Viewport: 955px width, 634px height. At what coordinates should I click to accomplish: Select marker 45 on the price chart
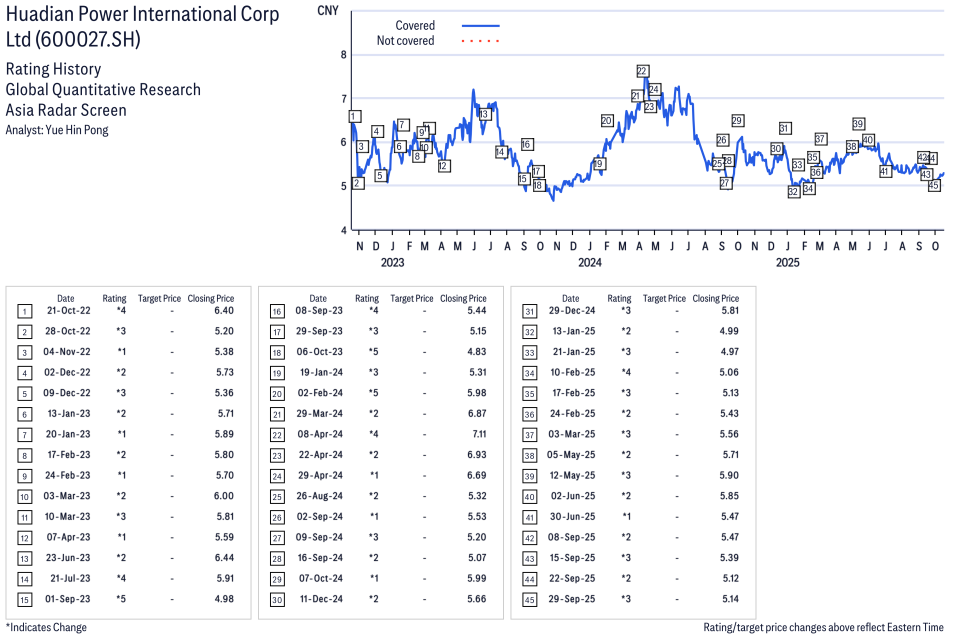(934, 185)
